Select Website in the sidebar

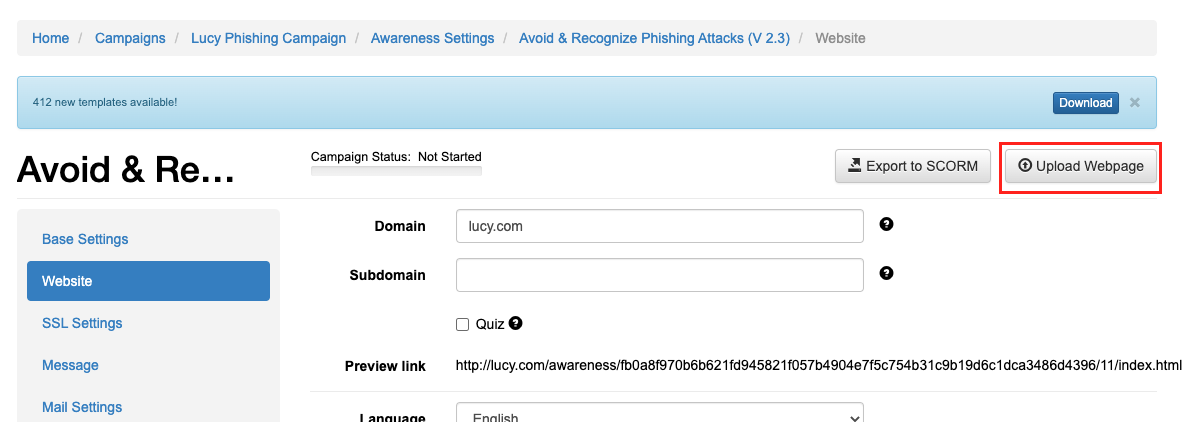148,281
